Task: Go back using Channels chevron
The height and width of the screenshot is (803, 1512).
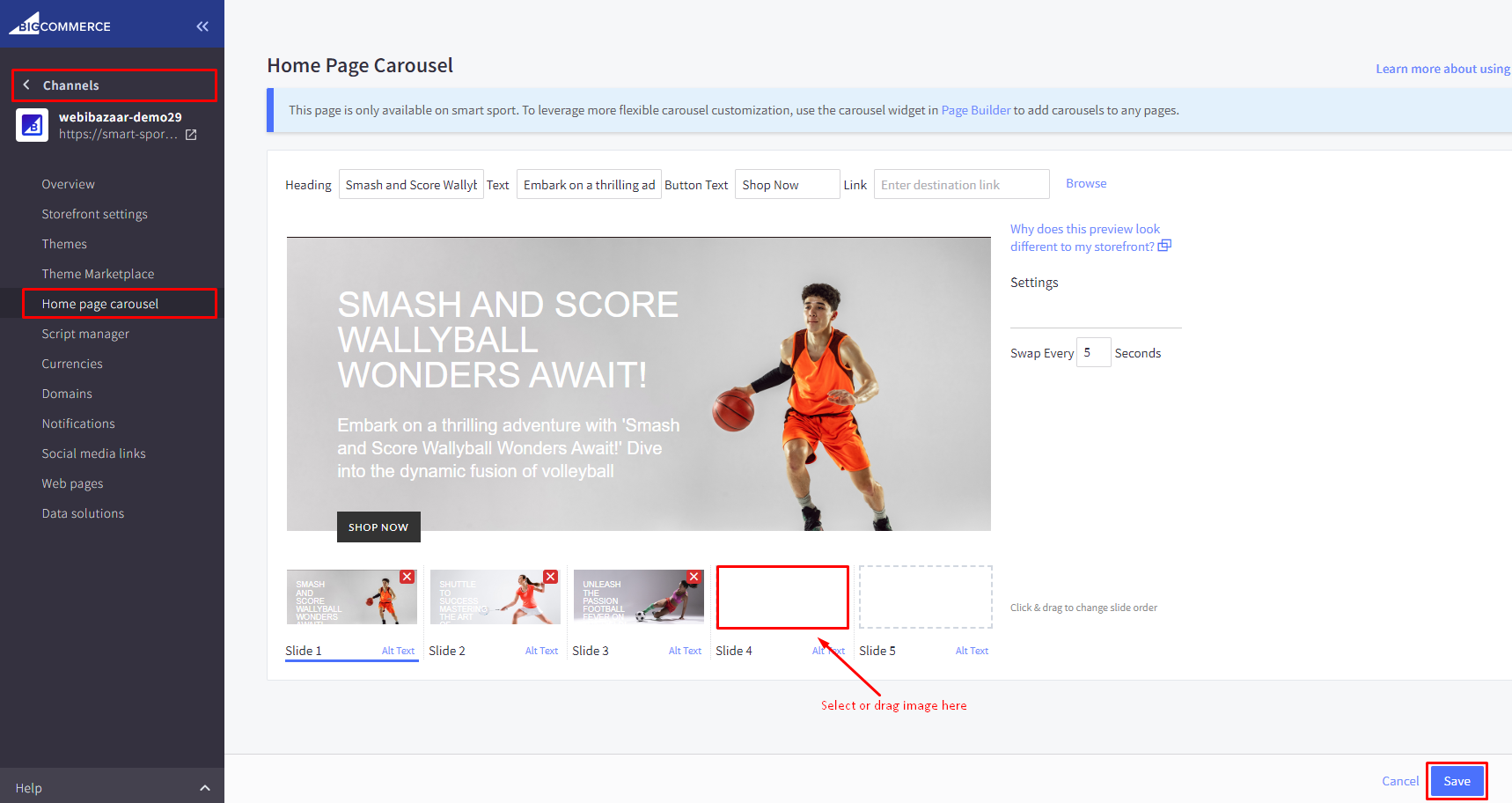Action: pyautogui.click(x=26, y=85)
